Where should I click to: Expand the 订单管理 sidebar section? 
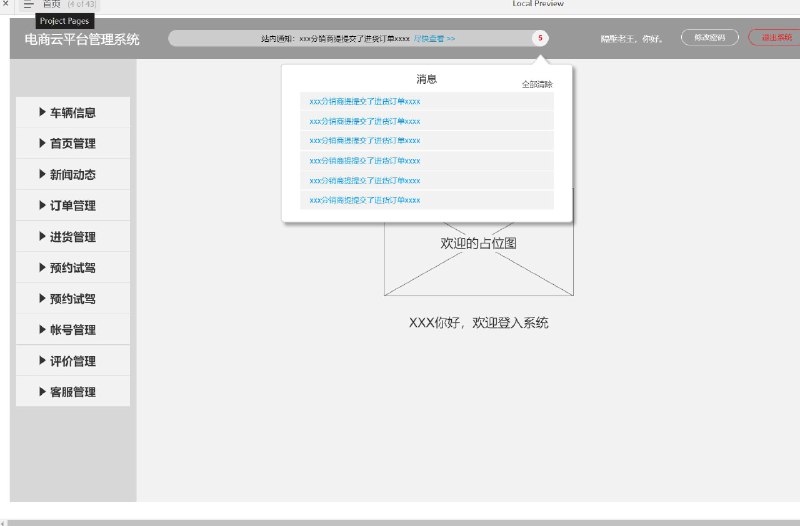point(73,206)
